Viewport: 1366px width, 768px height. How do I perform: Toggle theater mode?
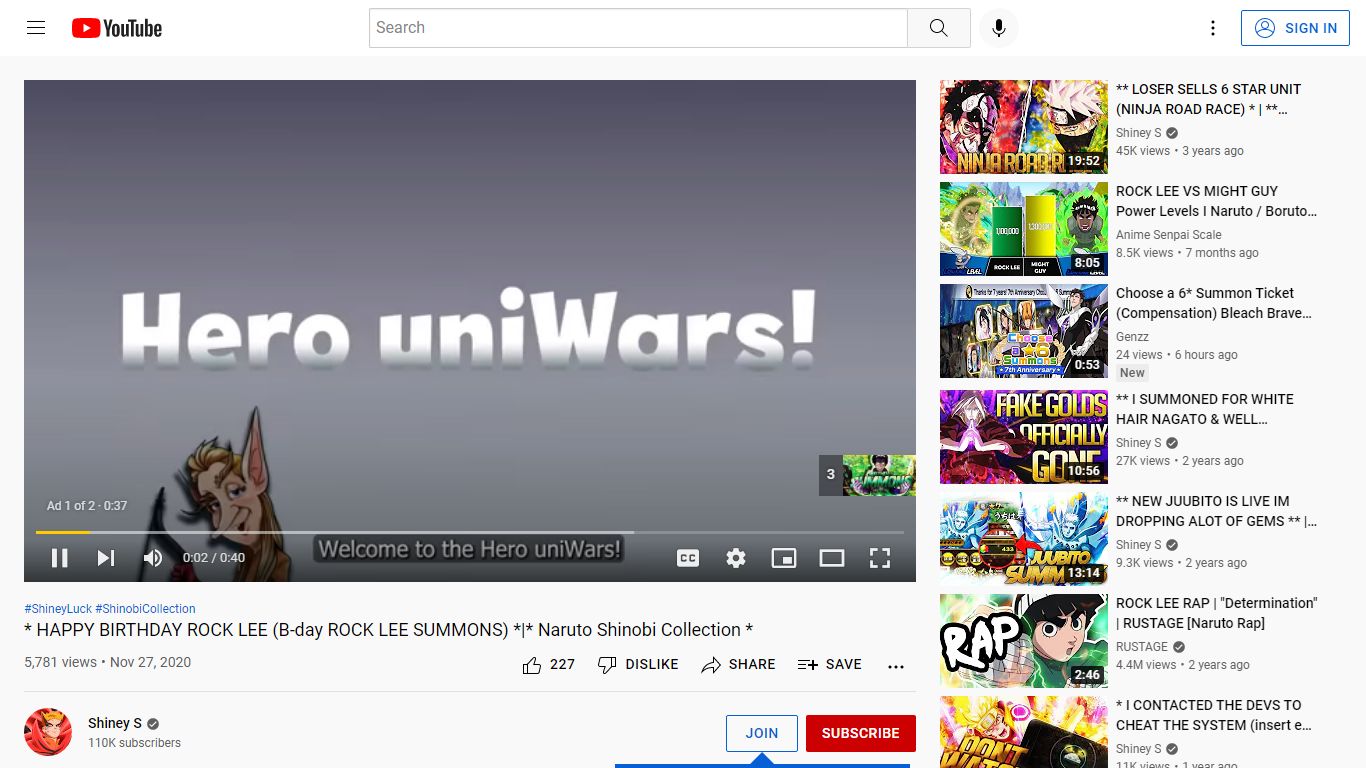pyautogui.click(x=832, y=558)
